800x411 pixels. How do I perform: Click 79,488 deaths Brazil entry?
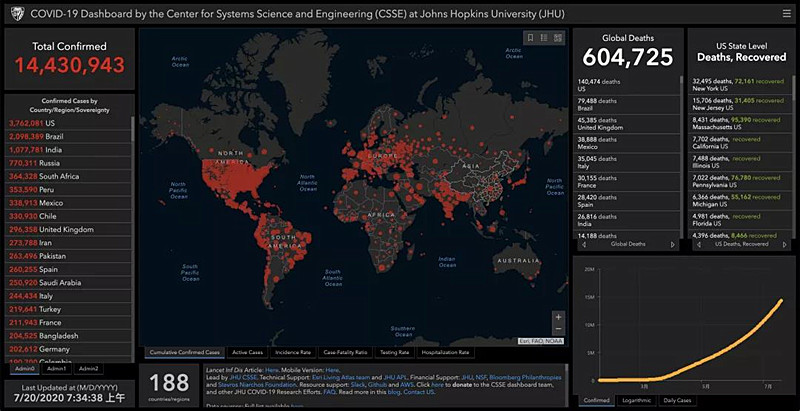628,105
